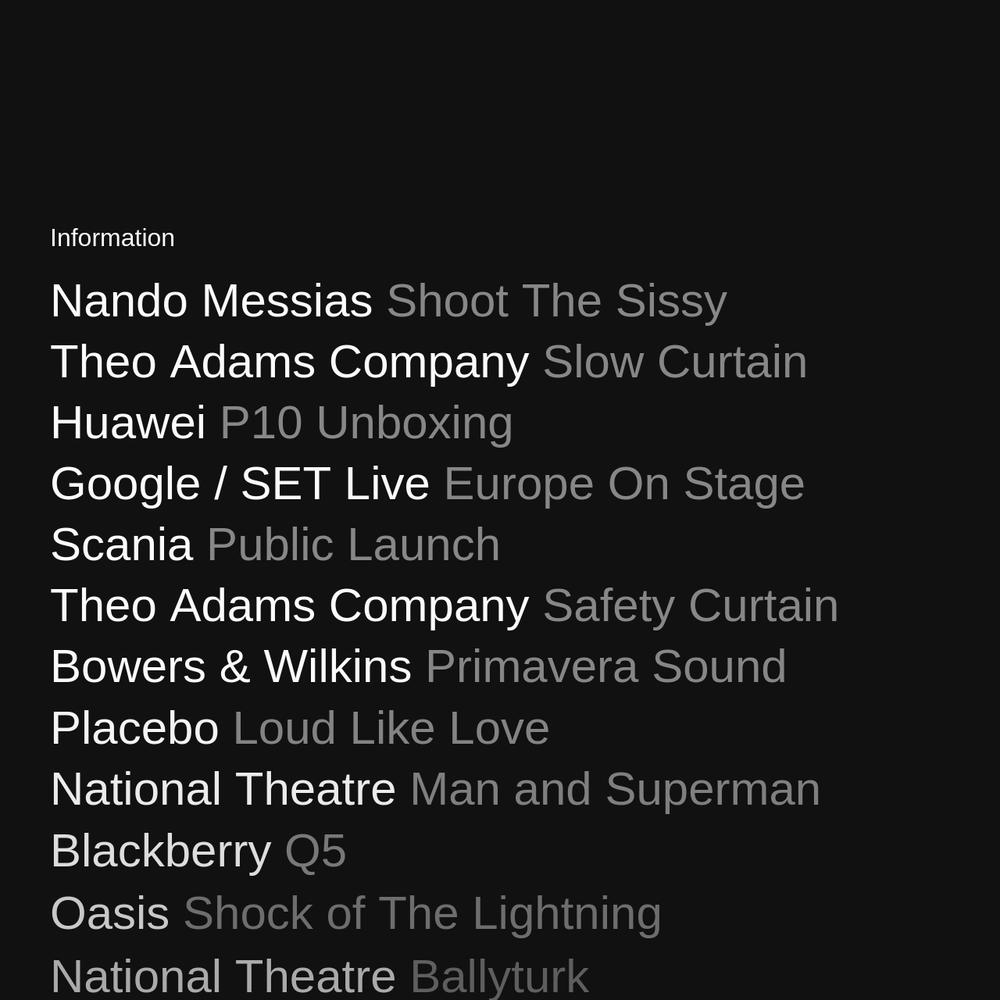Image resolution: width=1000 pixels, height=1000 pixels.
Task: Open Huawei P10 Unboxing project
Action: click(x=282, y=423)
